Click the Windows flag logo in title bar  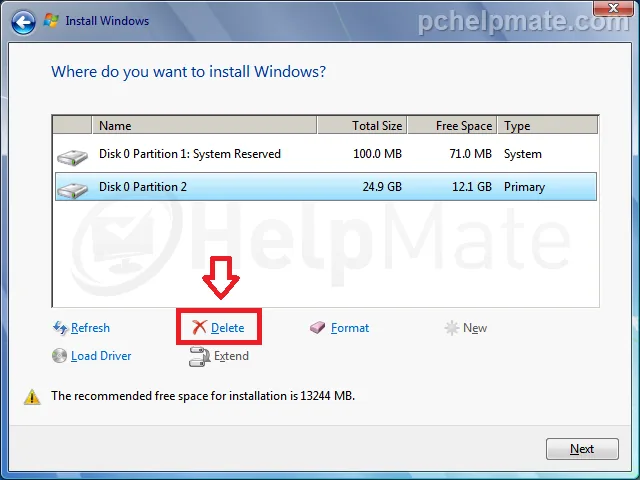(x=51, y=20)
